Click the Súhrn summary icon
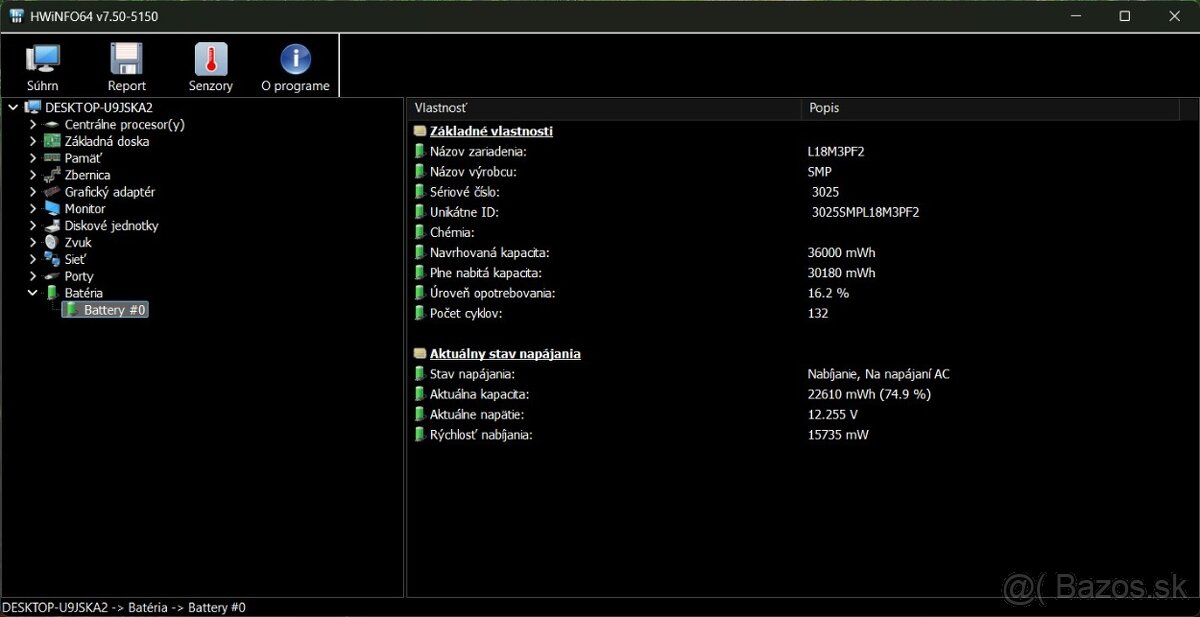 tap(42, 60)
